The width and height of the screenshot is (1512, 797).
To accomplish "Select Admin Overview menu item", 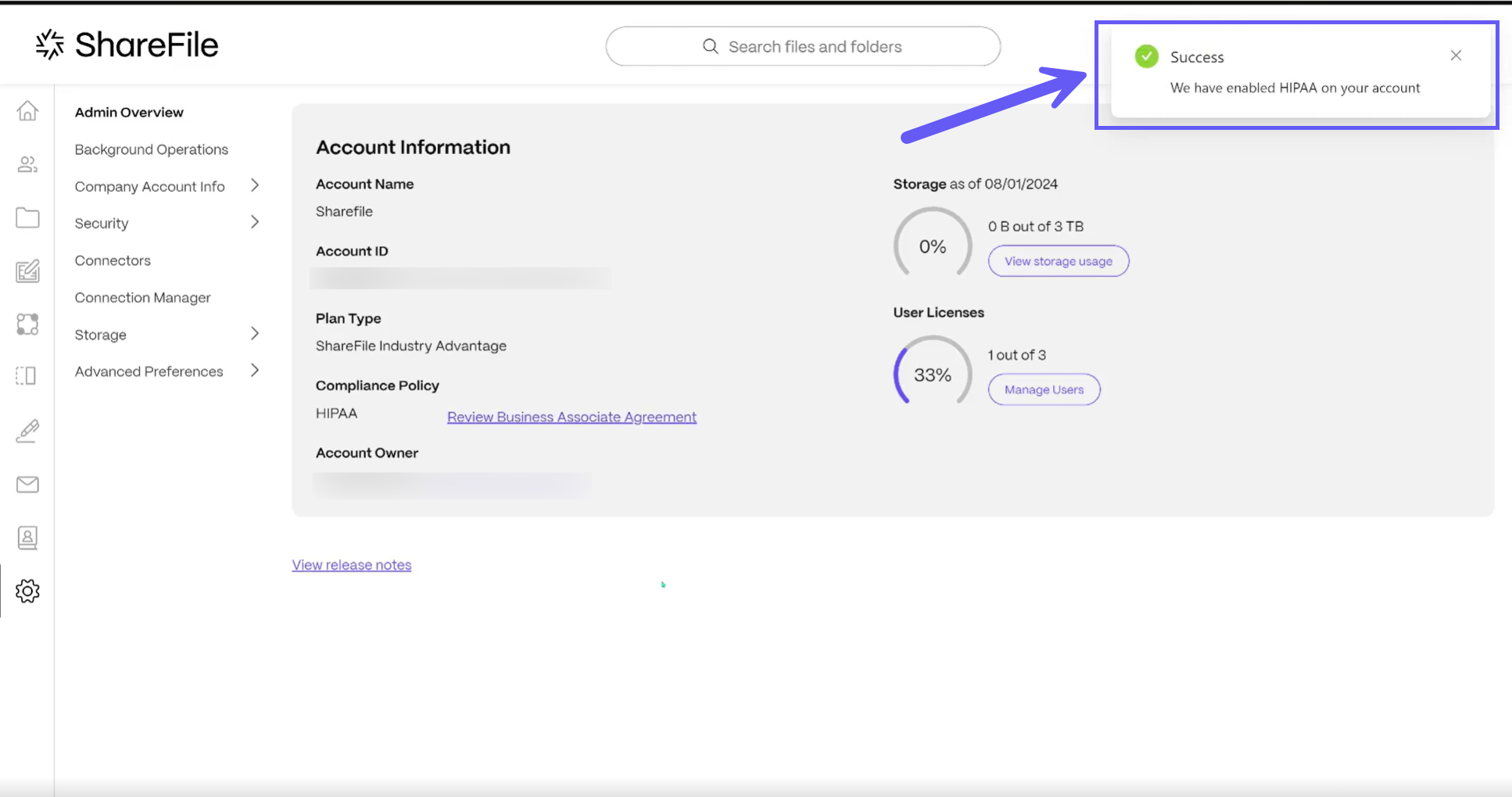I will pyautogui.click(x=129, y=112).
